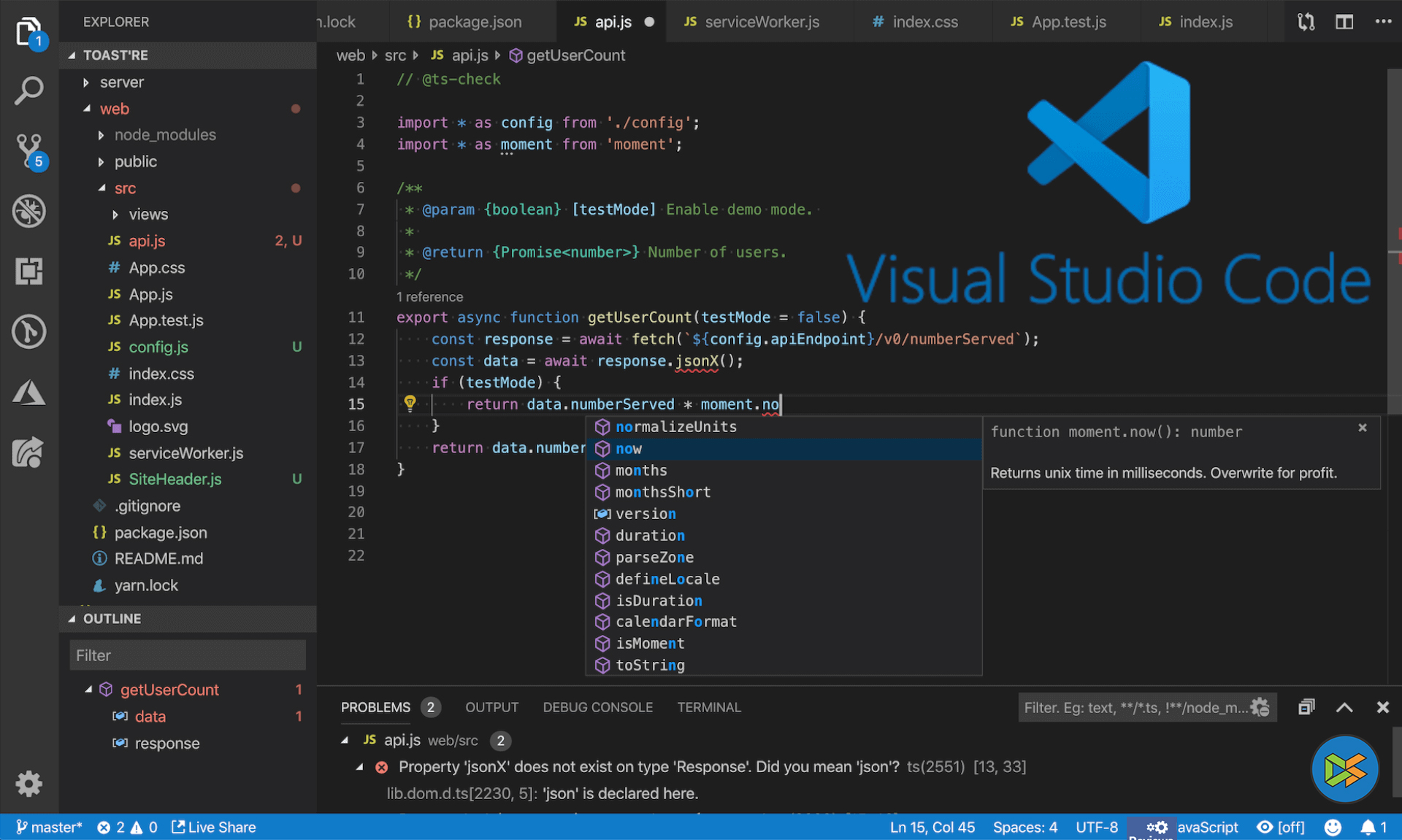This screenshot has width=1402, height=840.
Task: Open the Extensions view icon
Action: (29, 271)
